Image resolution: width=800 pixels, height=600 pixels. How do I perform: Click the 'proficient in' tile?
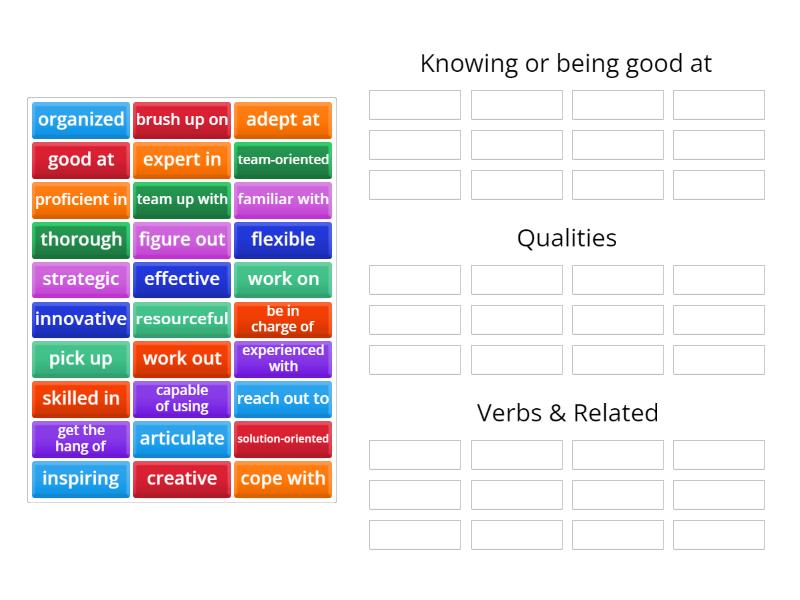coord(80,200)
